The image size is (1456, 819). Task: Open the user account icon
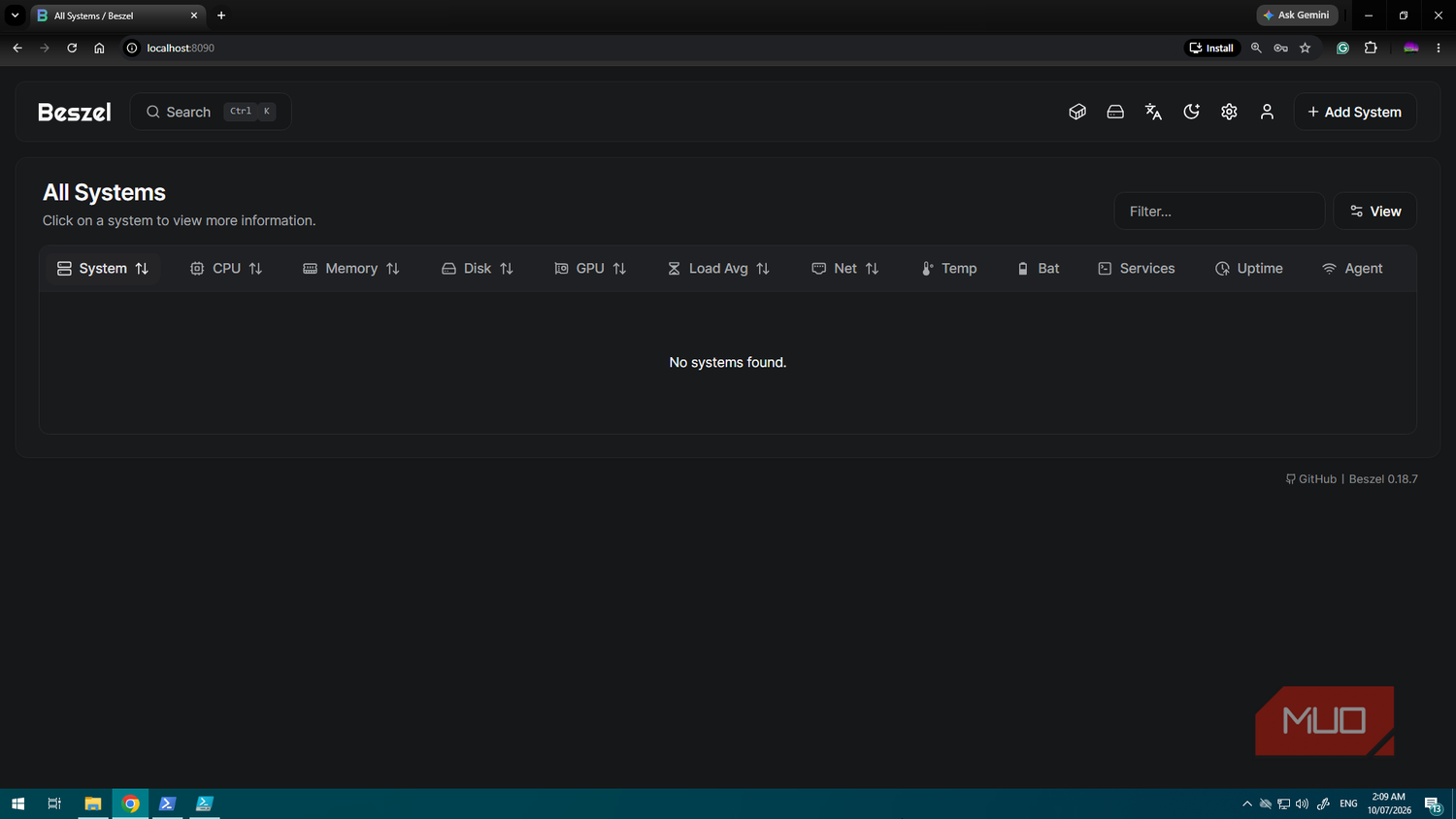[1267, 112]
